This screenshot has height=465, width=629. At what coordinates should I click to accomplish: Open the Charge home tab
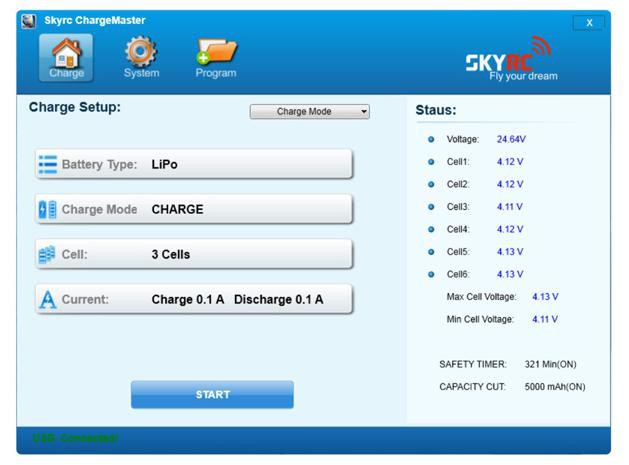click(x=66, y=58)
